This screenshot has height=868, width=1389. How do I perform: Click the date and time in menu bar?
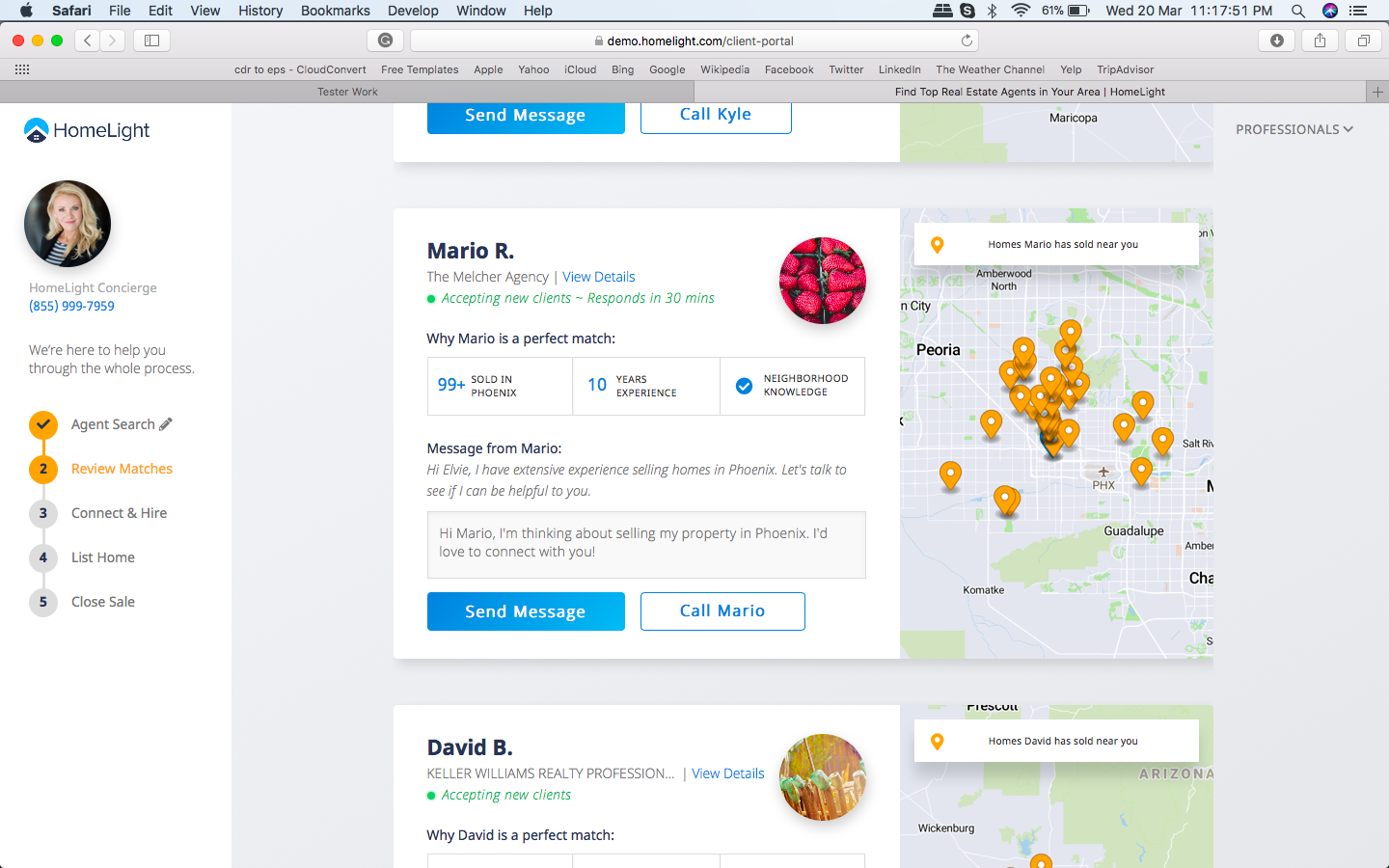click(1189, 11)
